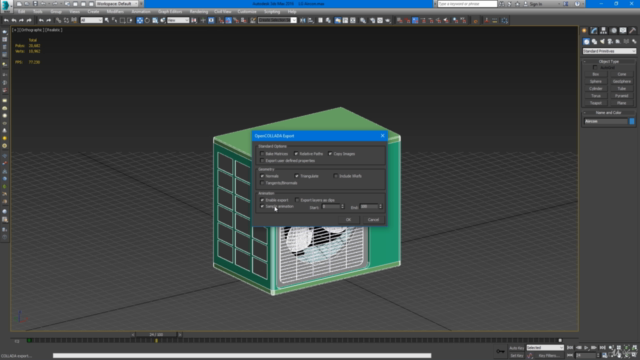Select Space Warps category in Create panel

tap(626, 42)
